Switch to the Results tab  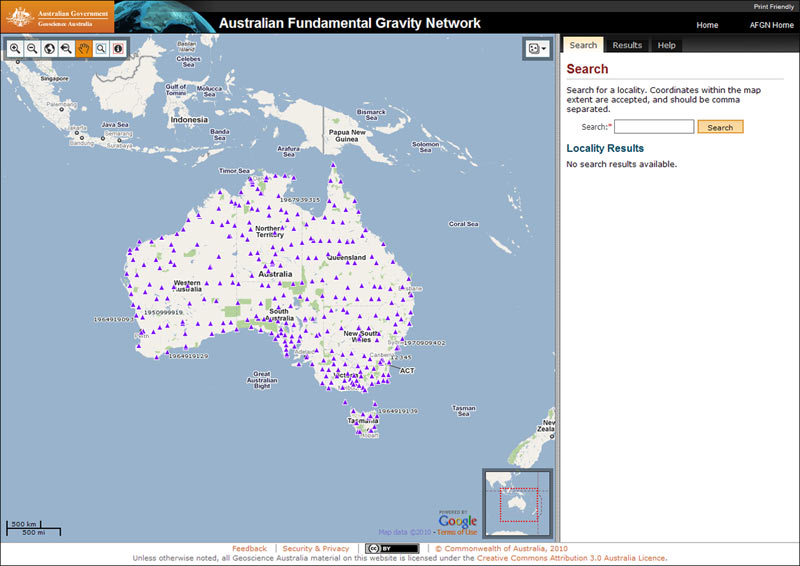click(627, 45)
